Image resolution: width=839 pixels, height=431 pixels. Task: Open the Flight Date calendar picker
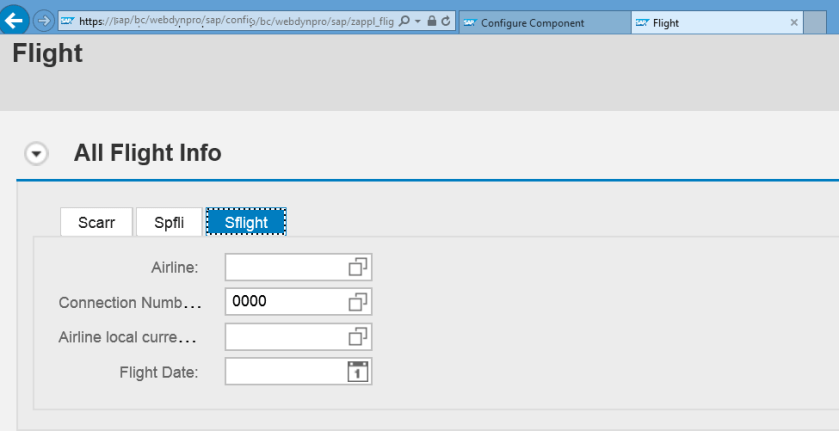358,372
